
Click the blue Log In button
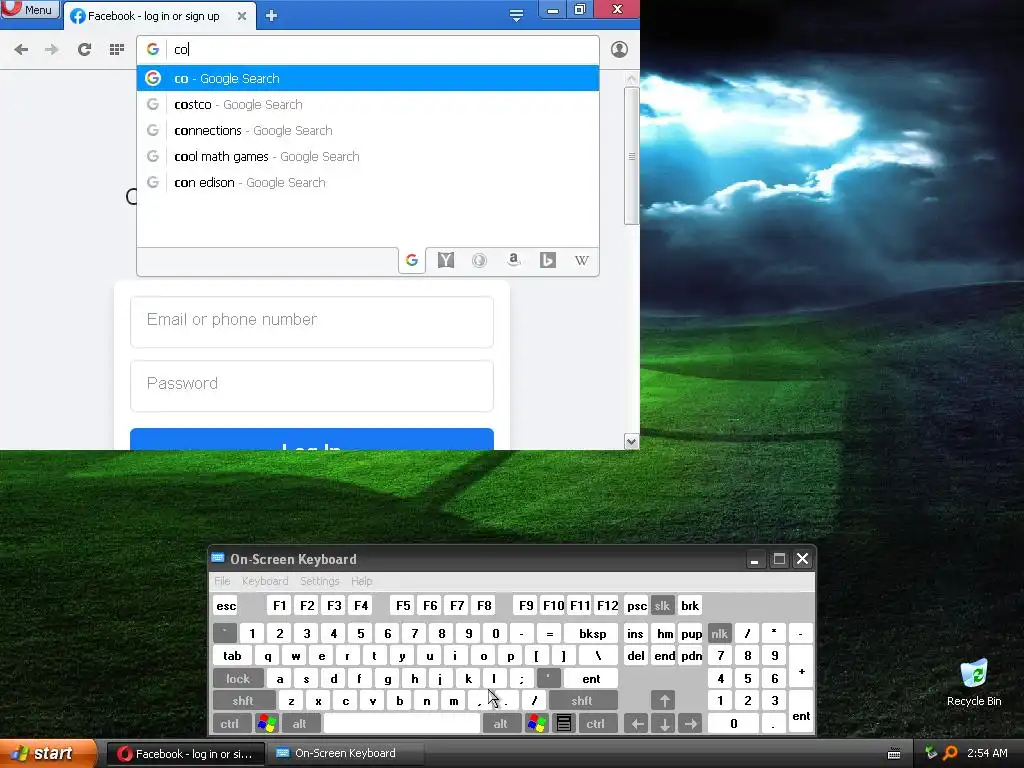[x=312, y=440]
